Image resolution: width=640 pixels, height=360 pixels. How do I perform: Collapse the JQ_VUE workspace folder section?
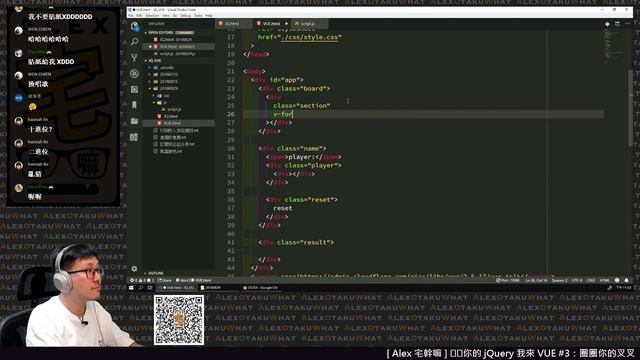[x=178, y=60]
